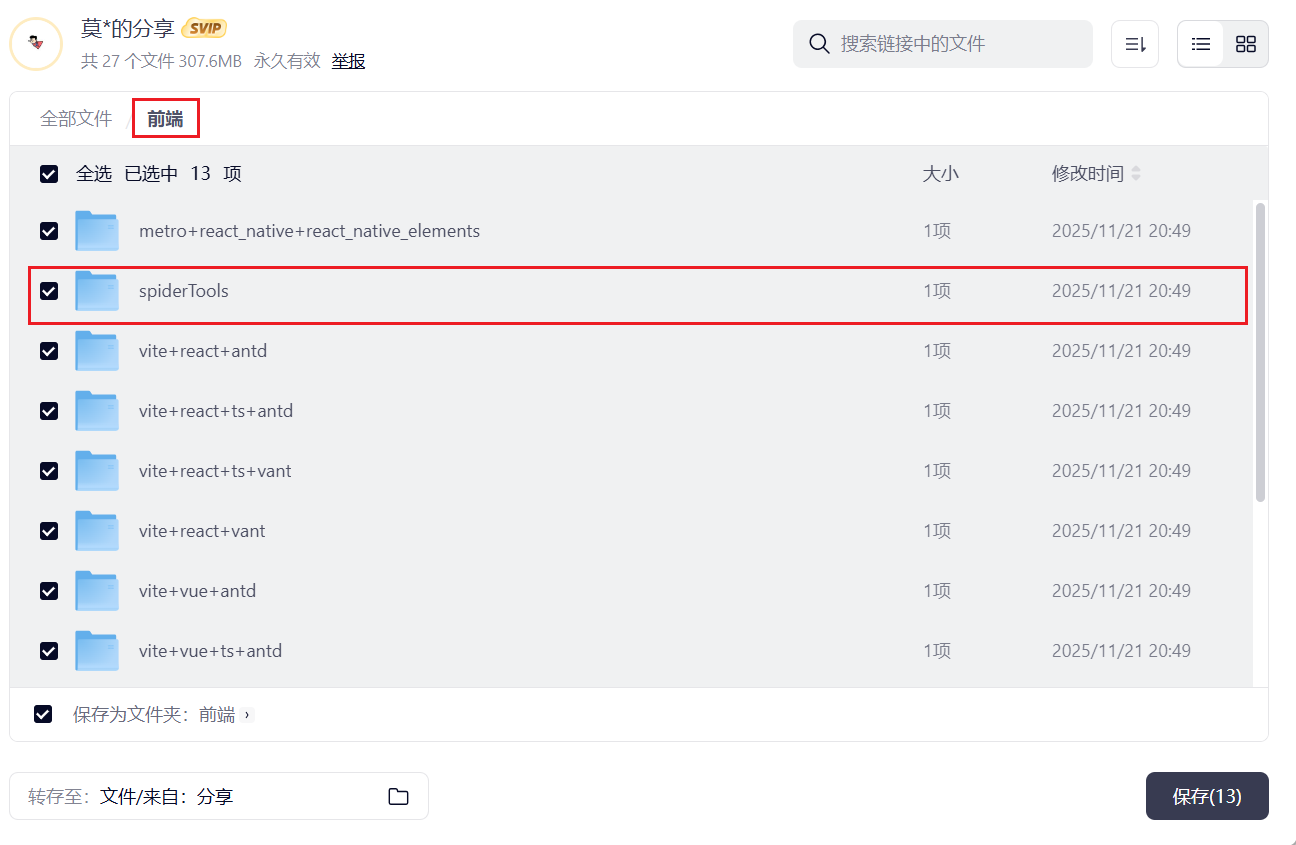Open metro+react_native+react_native_elements folder name
Screen dimensions: 1296x845
click(309, 231)
